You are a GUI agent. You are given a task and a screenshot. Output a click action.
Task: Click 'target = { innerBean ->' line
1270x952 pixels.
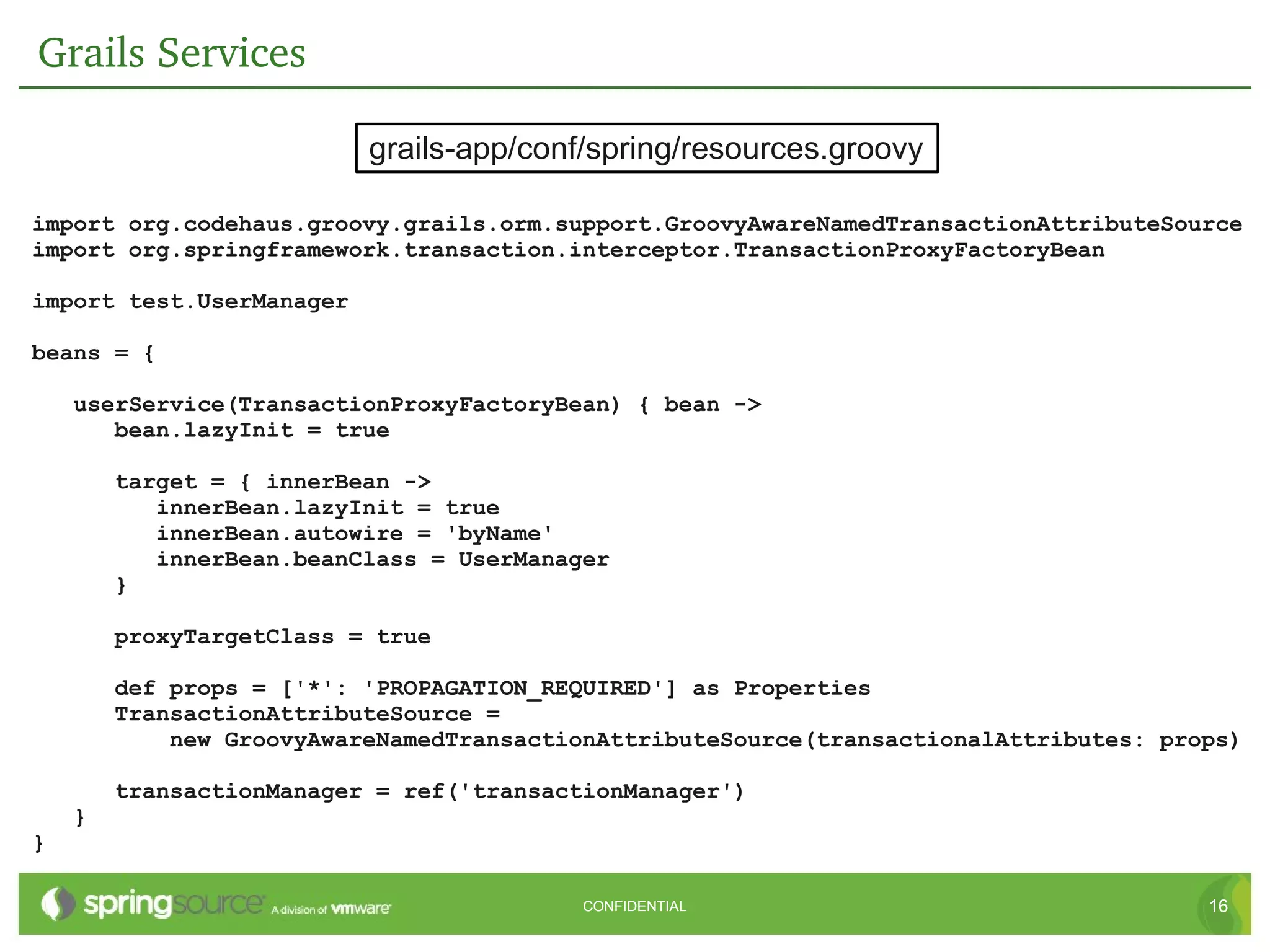pyautogui.click(x=273, y=482)
